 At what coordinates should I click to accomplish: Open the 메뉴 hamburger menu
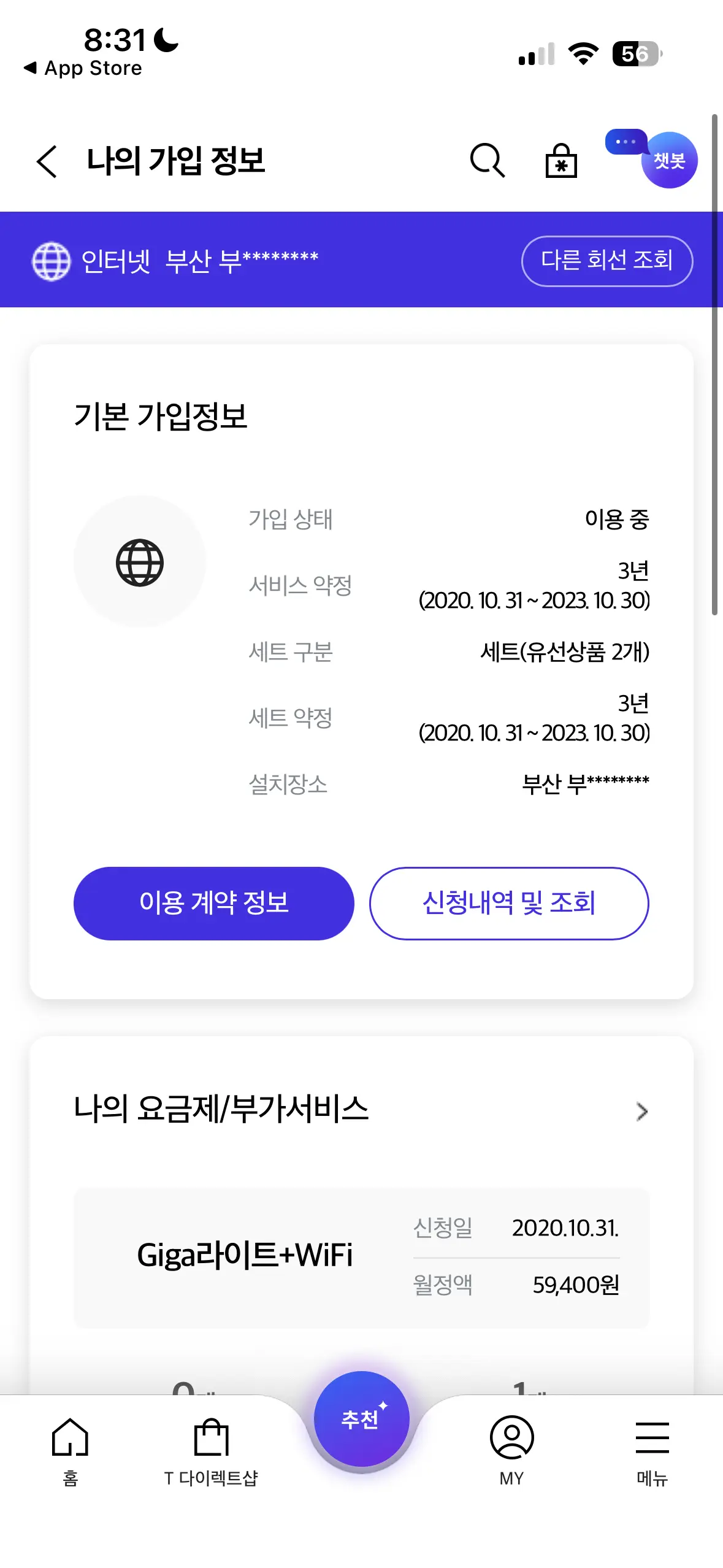652,1451
